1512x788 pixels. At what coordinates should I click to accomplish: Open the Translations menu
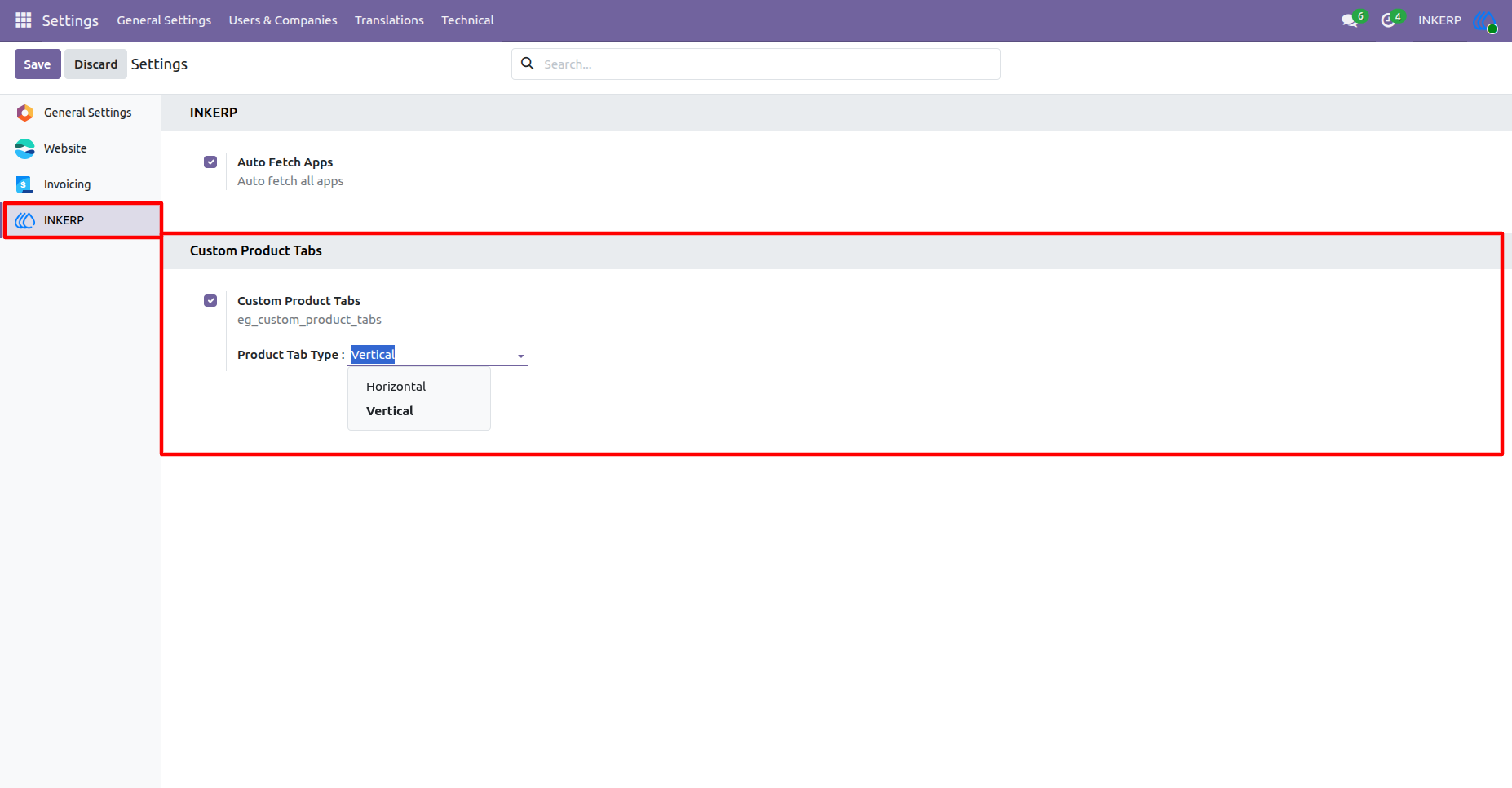click(389, 20)
